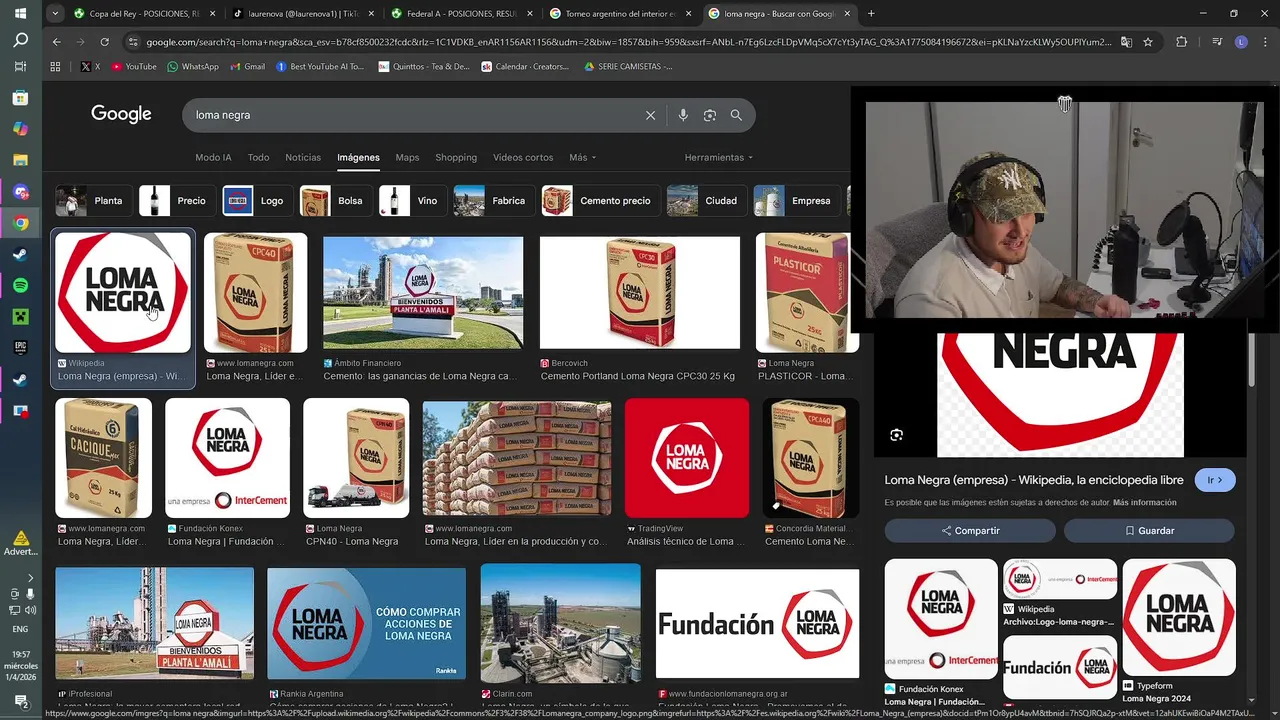
Task: Translate this page icon in address bar
Action: click(1126, 42)
